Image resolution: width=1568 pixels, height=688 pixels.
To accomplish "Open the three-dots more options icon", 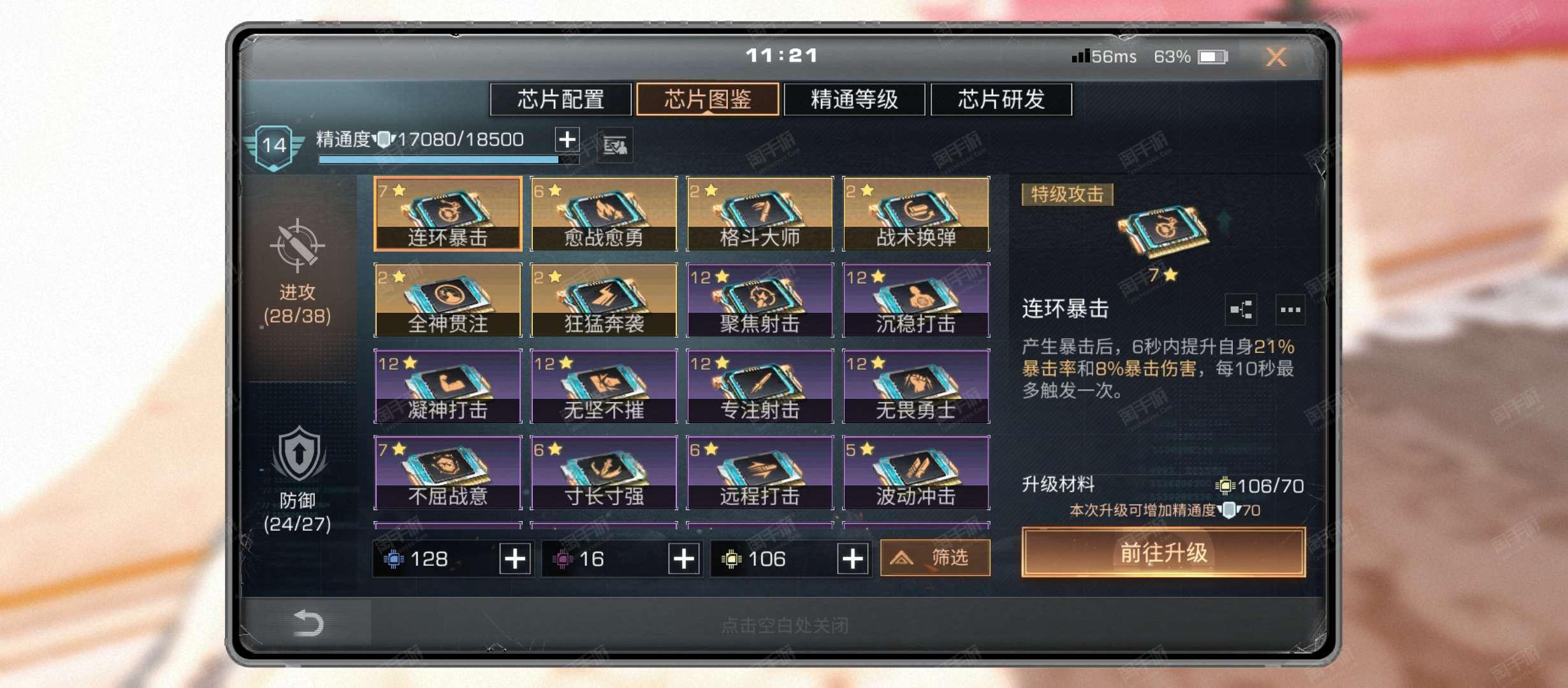I will point(1290,310).
